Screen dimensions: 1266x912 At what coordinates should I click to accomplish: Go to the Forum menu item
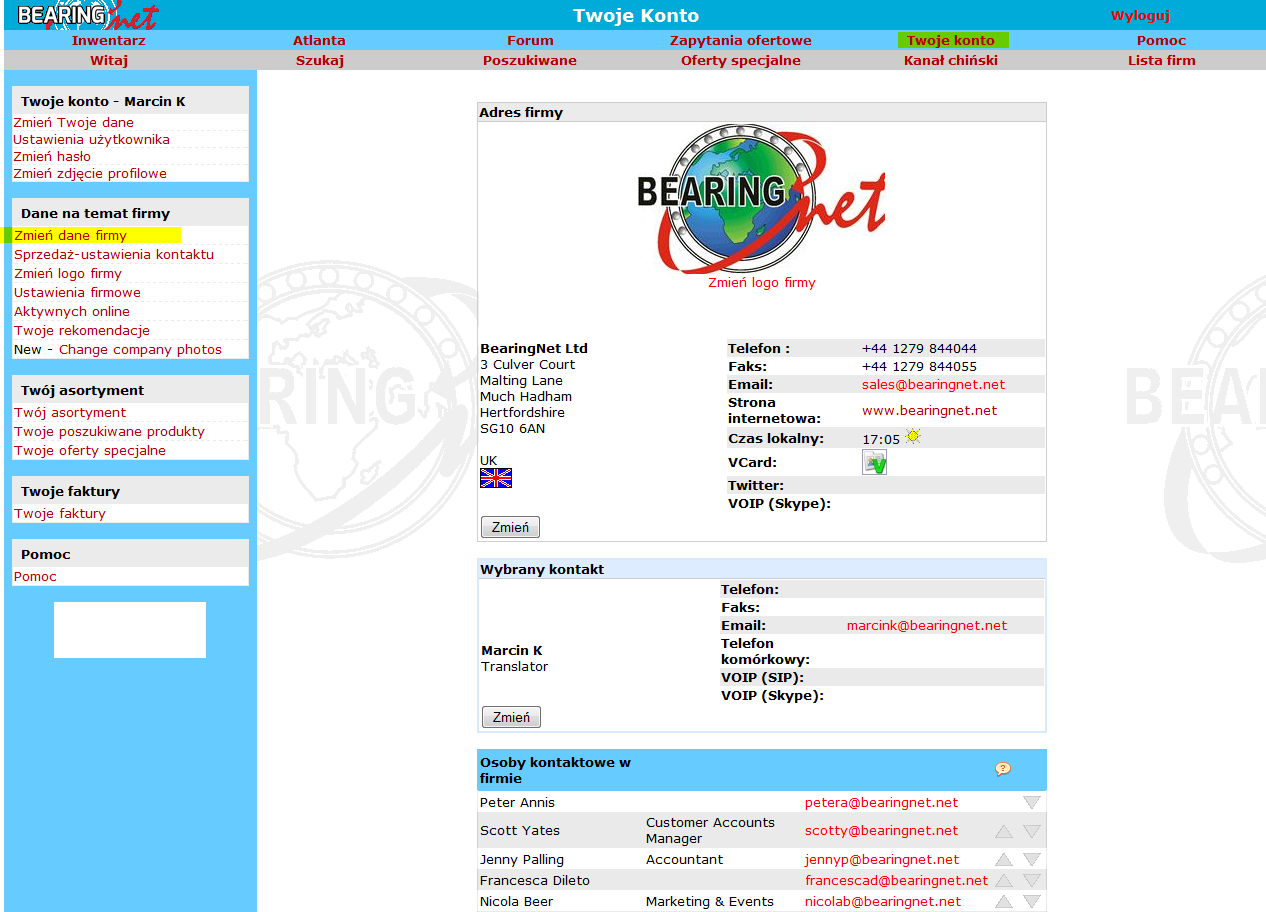530,41
